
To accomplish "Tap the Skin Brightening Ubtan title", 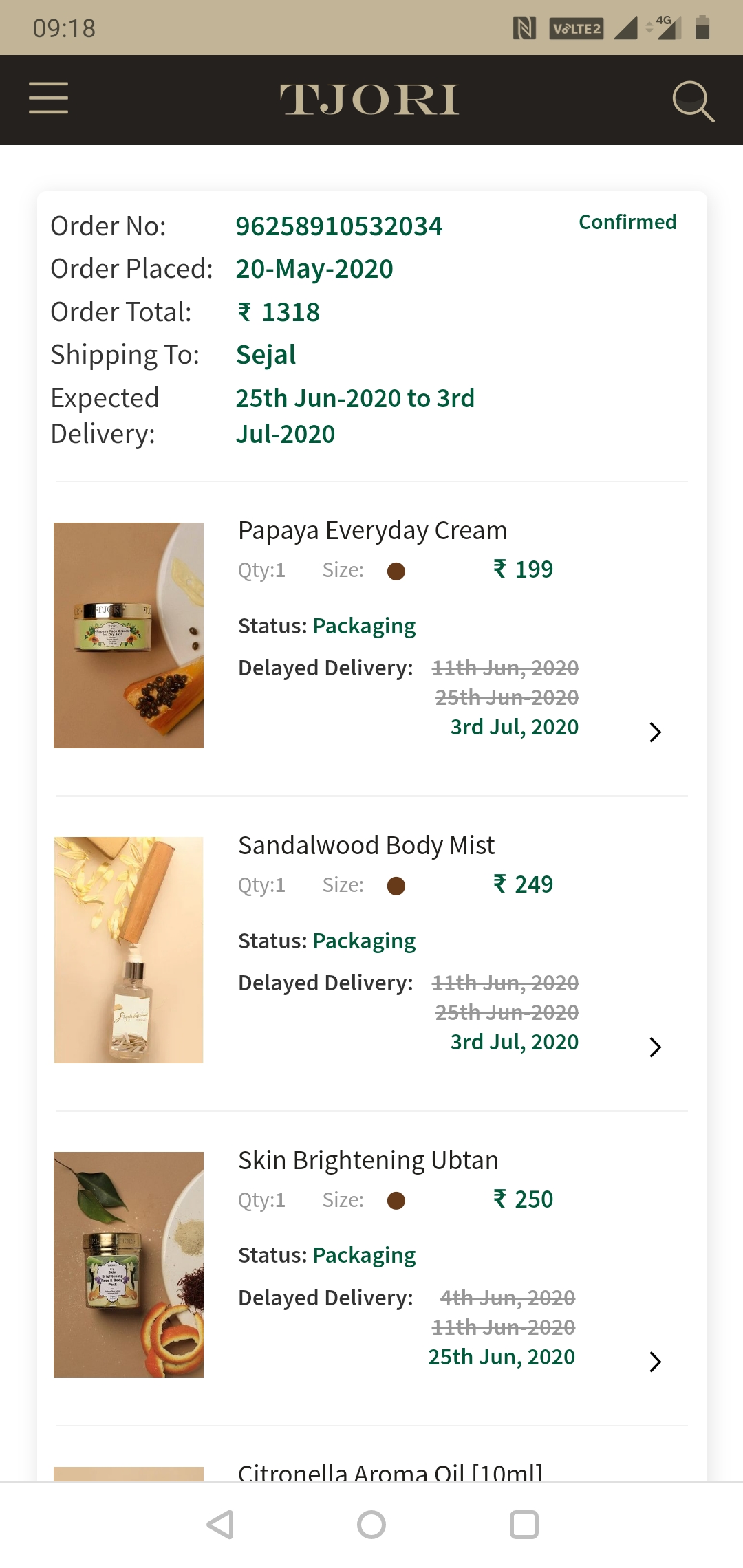I will coord(368,1161).
